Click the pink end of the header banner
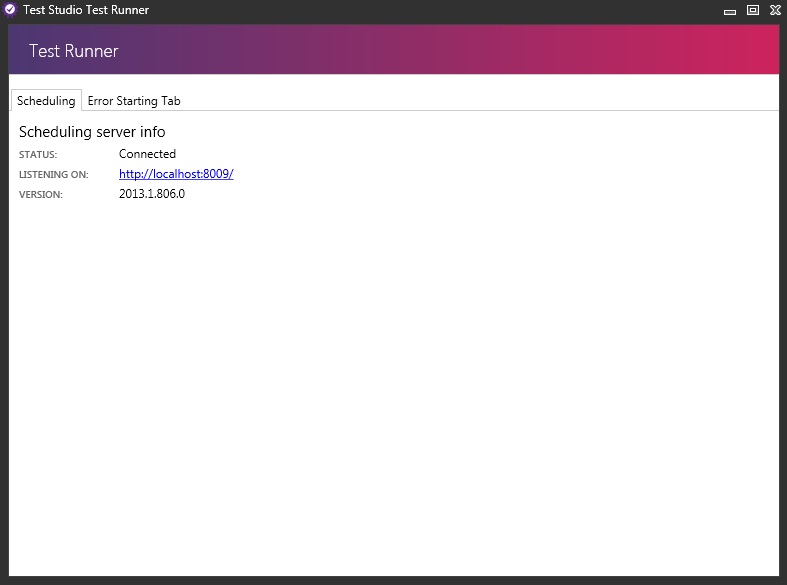 (740, 50)
